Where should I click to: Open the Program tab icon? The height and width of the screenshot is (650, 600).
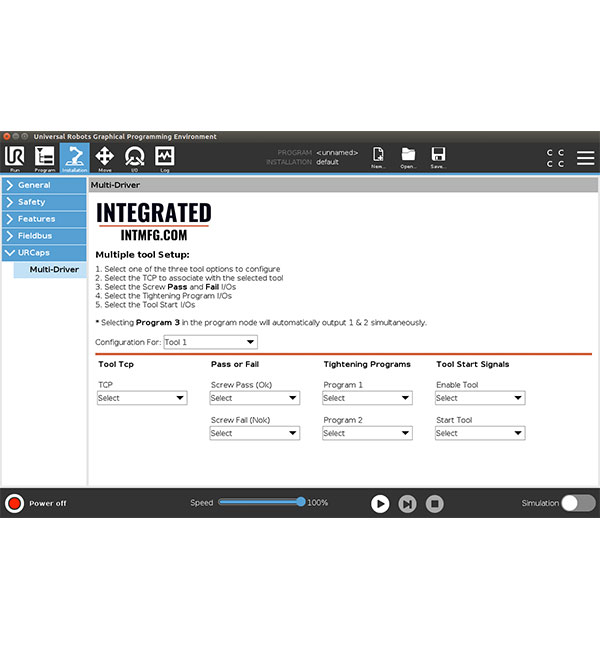(44, 158)
